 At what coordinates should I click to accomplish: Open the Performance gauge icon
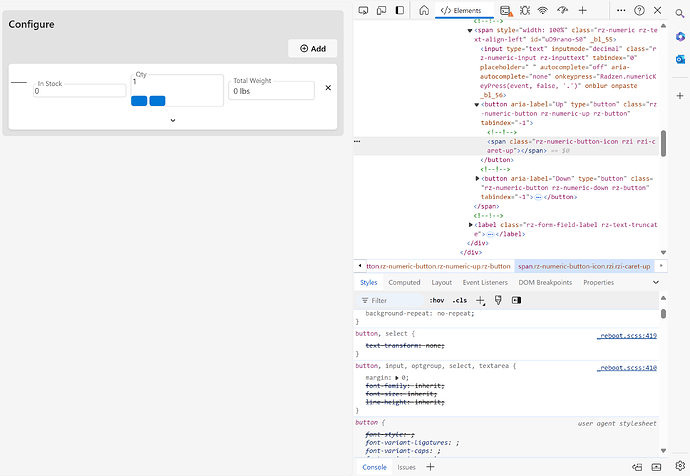pos(562,10)
